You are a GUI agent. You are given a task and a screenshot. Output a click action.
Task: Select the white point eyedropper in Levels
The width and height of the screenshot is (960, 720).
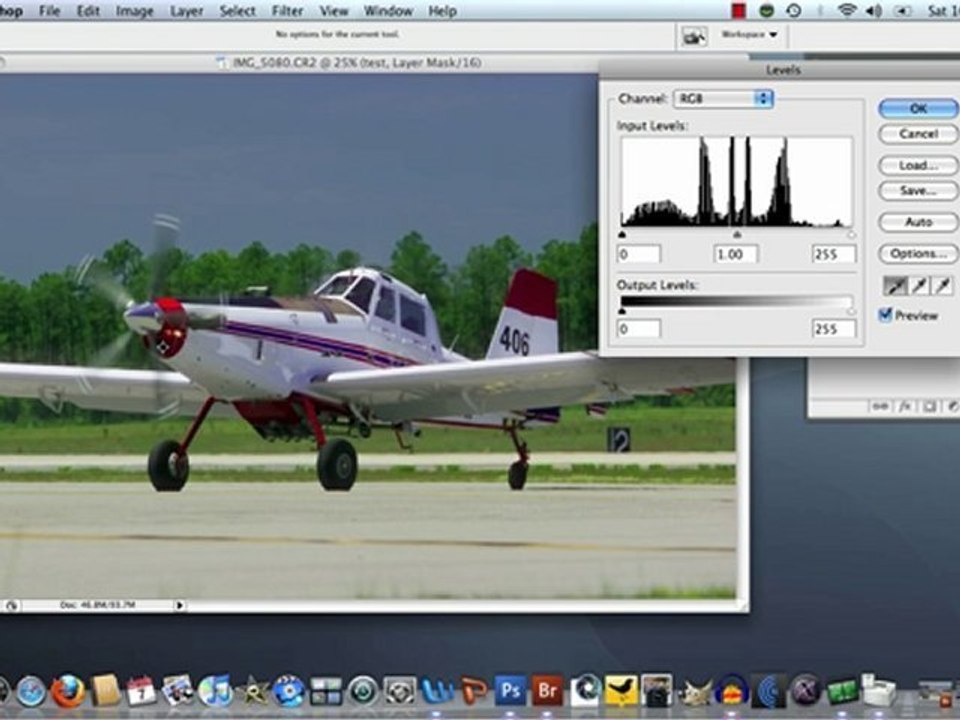(x=942, y=285)
